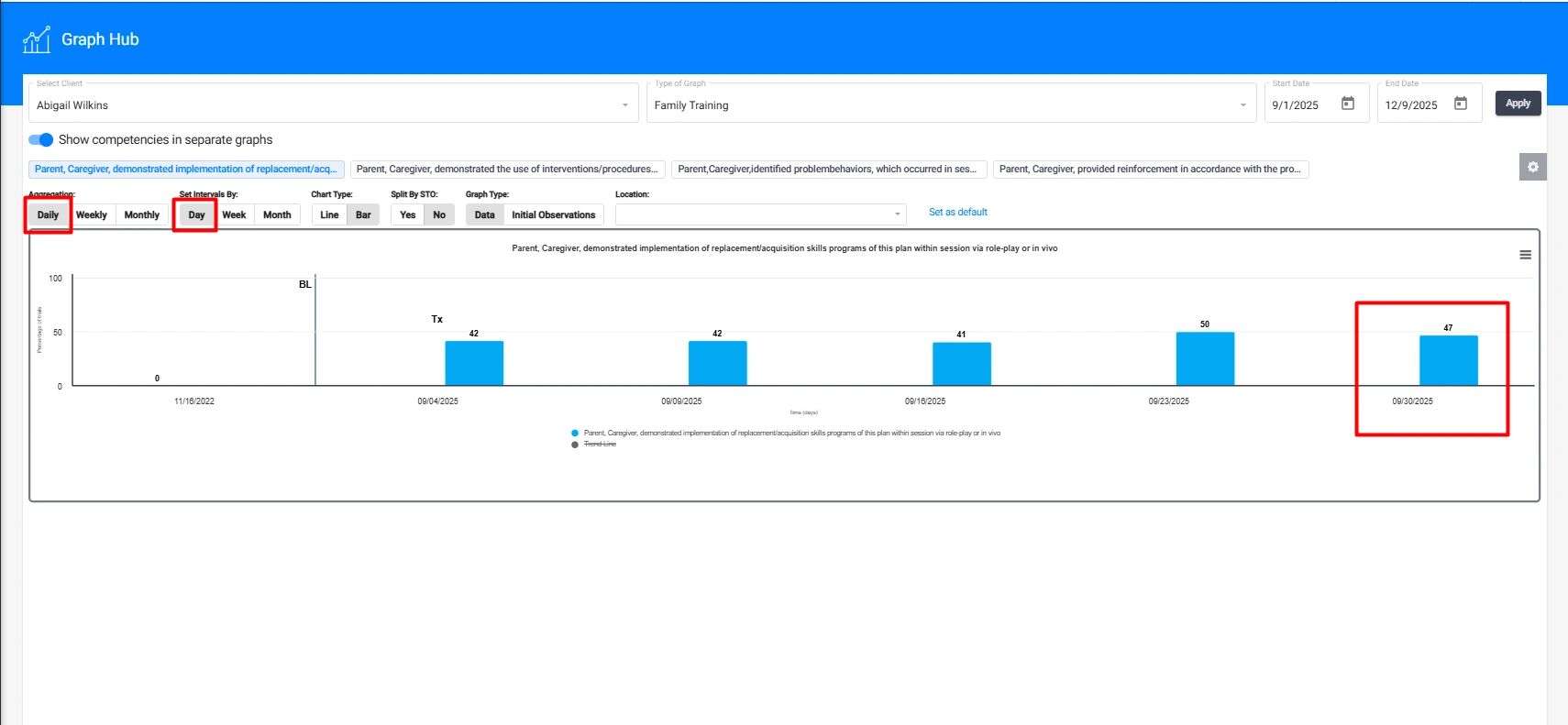This screenshot has height=725, width=1568.
Task: Click the 09/09/2025 bar valued 42
Action: pos(717,363)
